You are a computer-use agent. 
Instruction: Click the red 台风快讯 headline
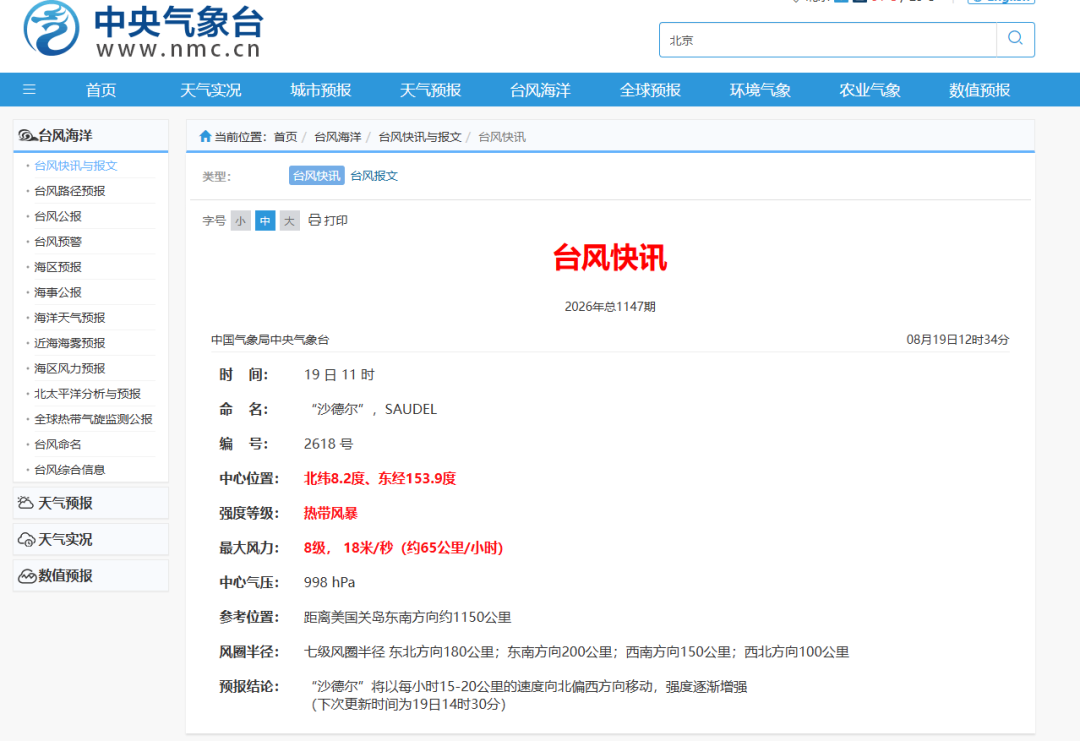(x=610, y=258)
